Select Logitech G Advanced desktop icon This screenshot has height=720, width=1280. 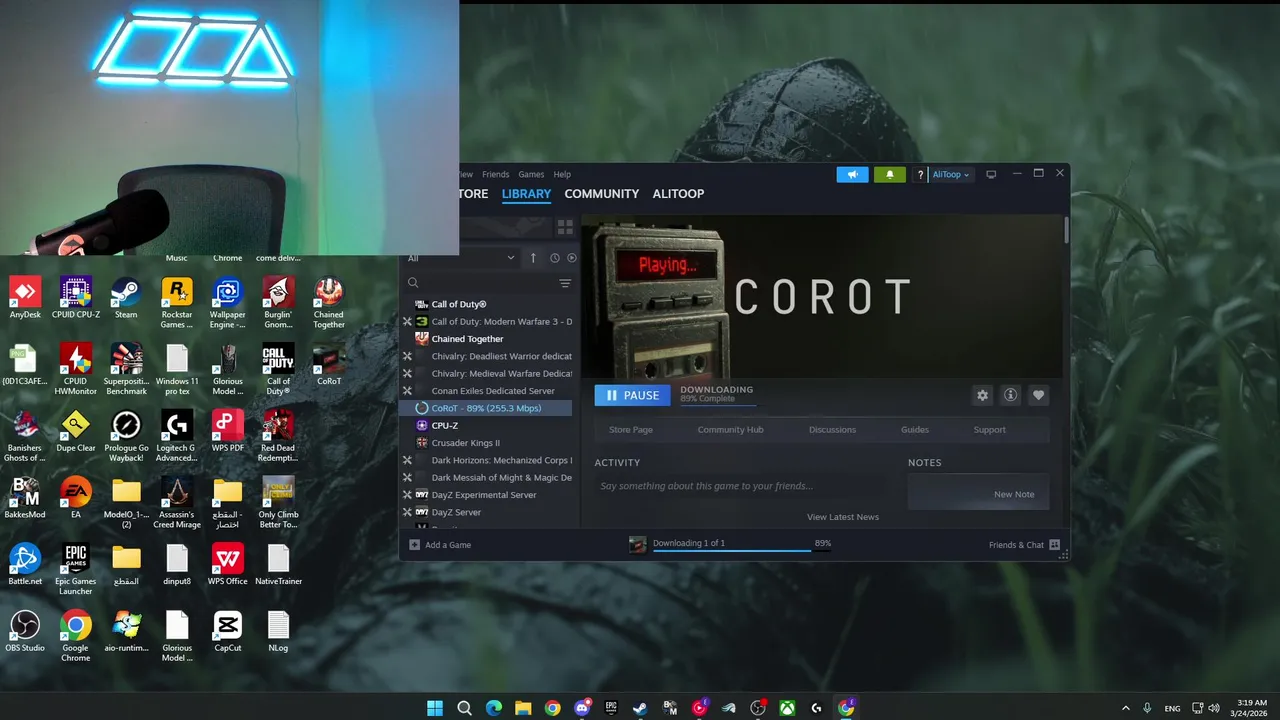pyautogui.click(x=177, y=436)
